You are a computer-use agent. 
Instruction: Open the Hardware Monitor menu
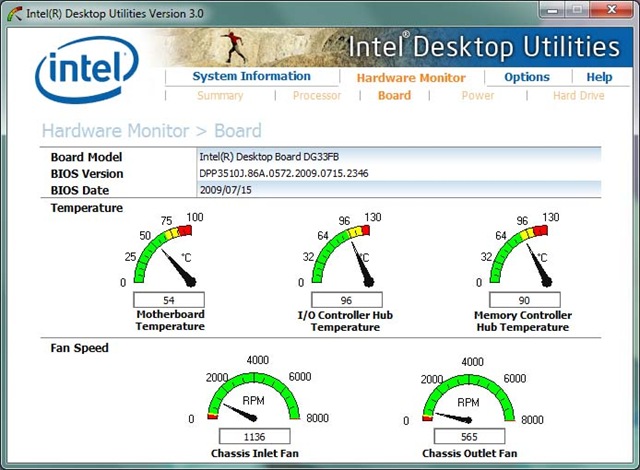pos(410,77)
